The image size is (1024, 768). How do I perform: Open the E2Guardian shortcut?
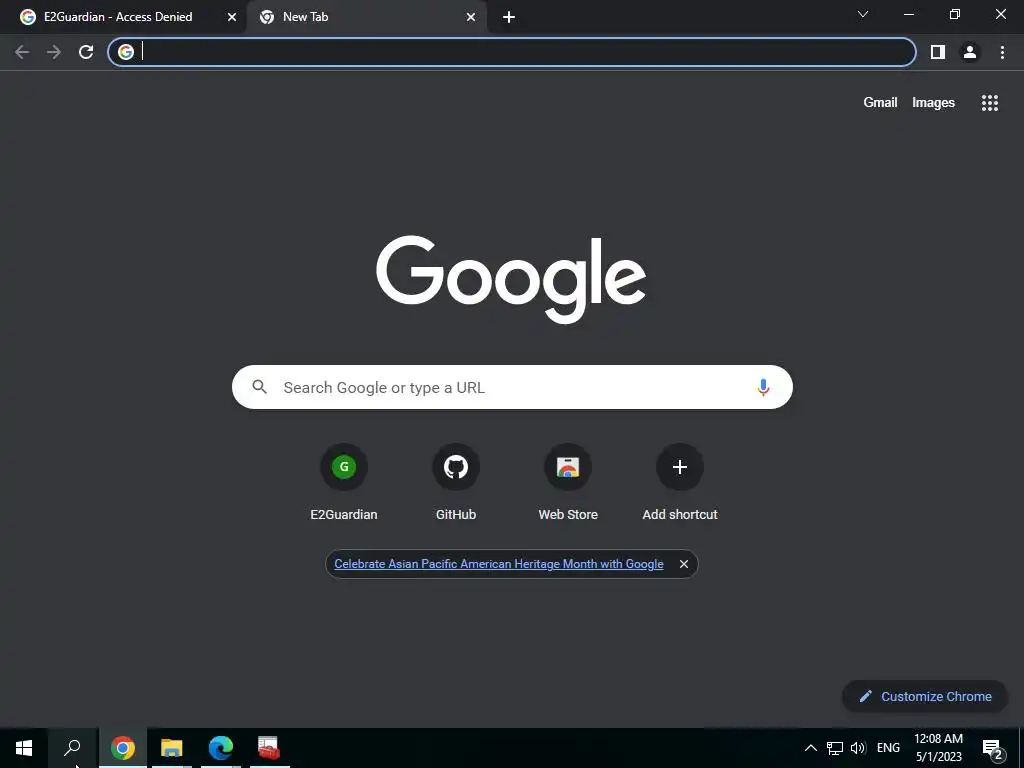pos(344,482)
